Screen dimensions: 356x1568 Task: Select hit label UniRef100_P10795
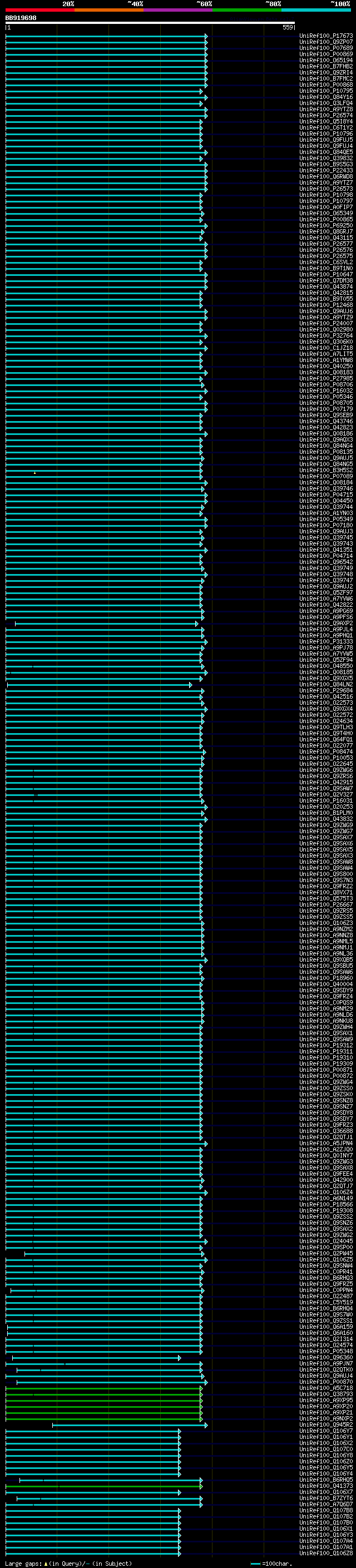click(326, 91)
